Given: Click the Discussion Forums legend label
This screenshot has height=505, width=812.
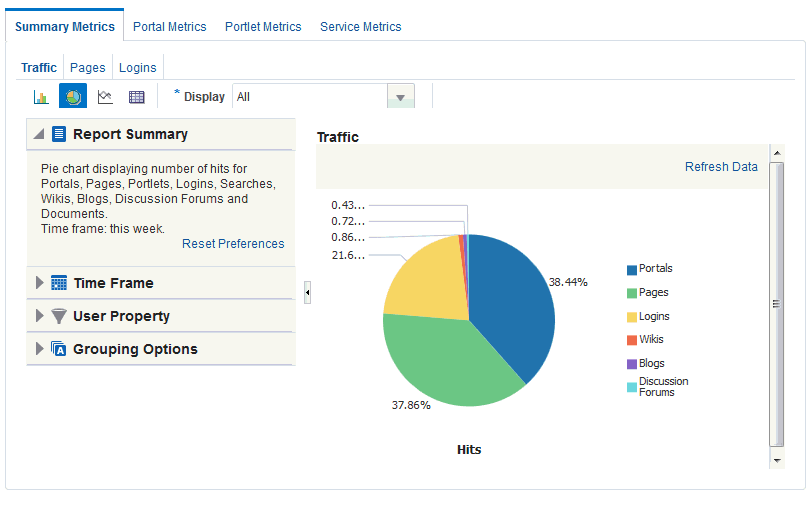Looking at the screenshot, I should coord(663,387).
